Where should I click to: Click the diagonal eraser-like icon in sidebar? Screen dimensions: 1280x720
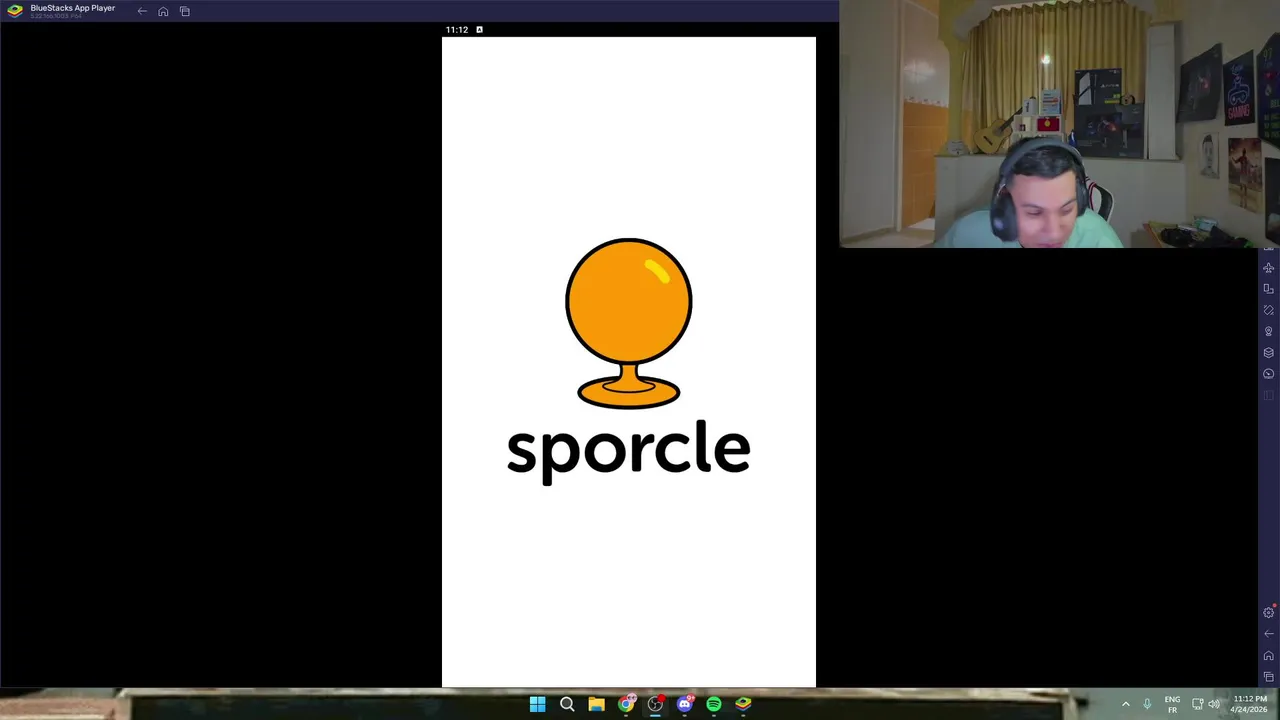[1268, 310]
